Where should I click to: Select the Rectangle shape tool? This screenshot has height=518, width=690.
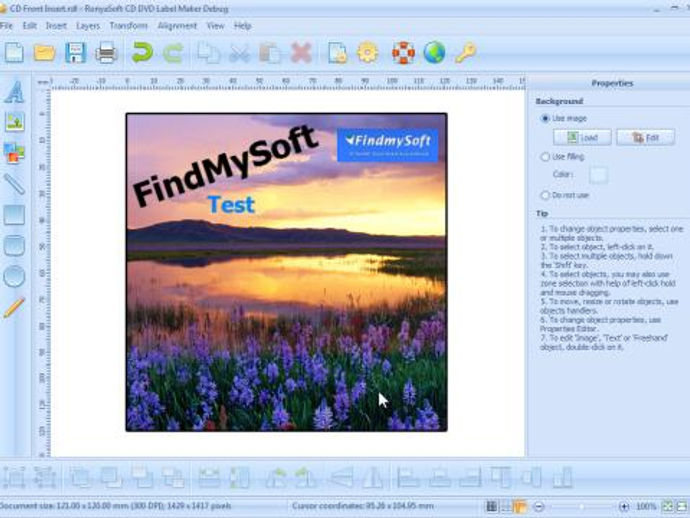(x=14, y=215)
